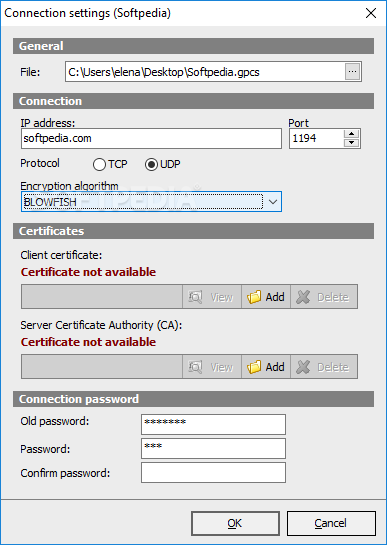Confirm the settings with OK
Viewport: 387px width, 545px height.
tap(235, 523)
